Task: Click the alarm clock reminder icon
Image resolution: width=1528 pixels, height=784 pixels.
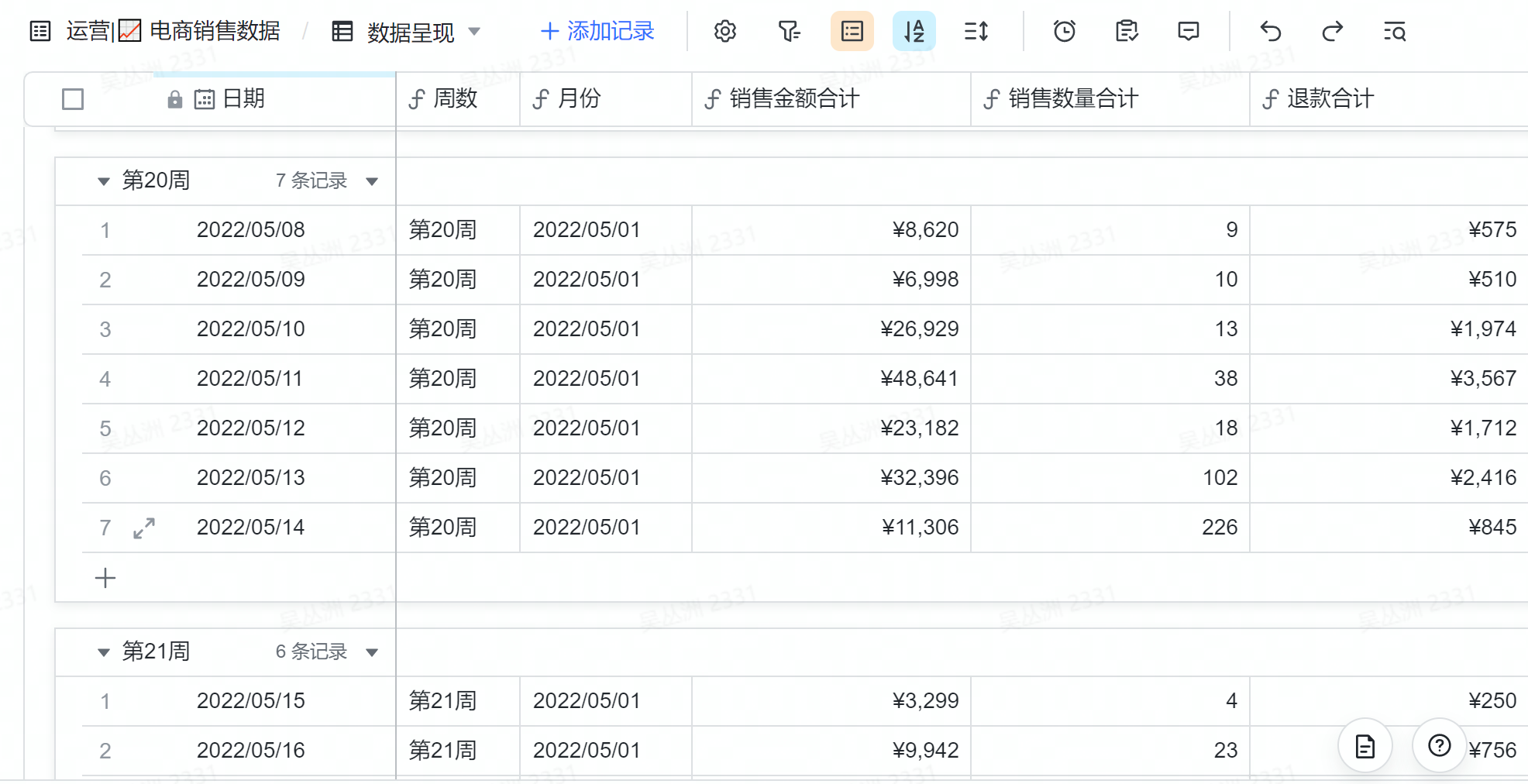Action: (x=1064, y=32)
